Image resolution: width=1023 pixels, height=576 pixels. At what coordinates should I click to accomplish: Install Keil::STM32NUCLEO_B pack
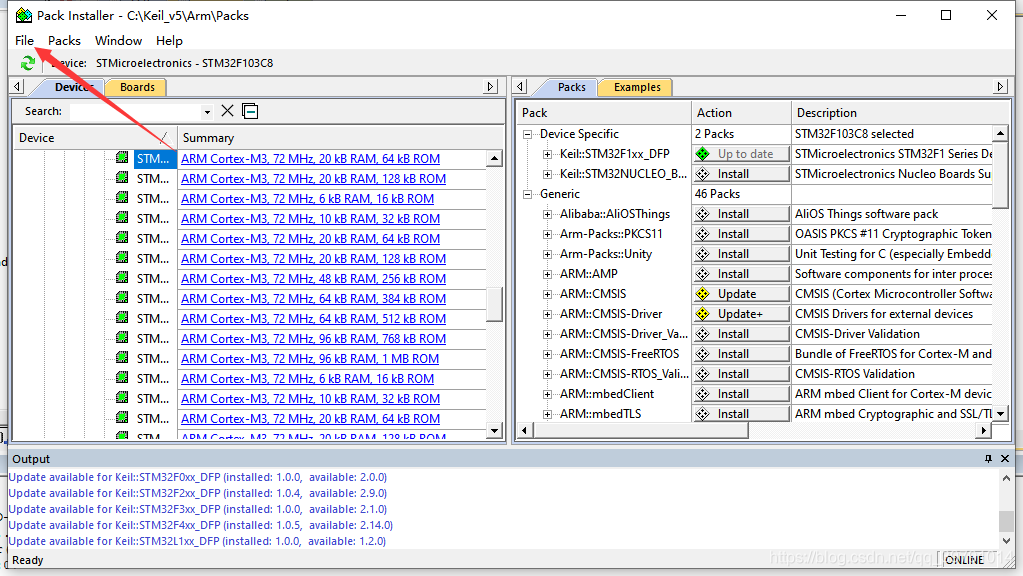(x=741, y=174)
